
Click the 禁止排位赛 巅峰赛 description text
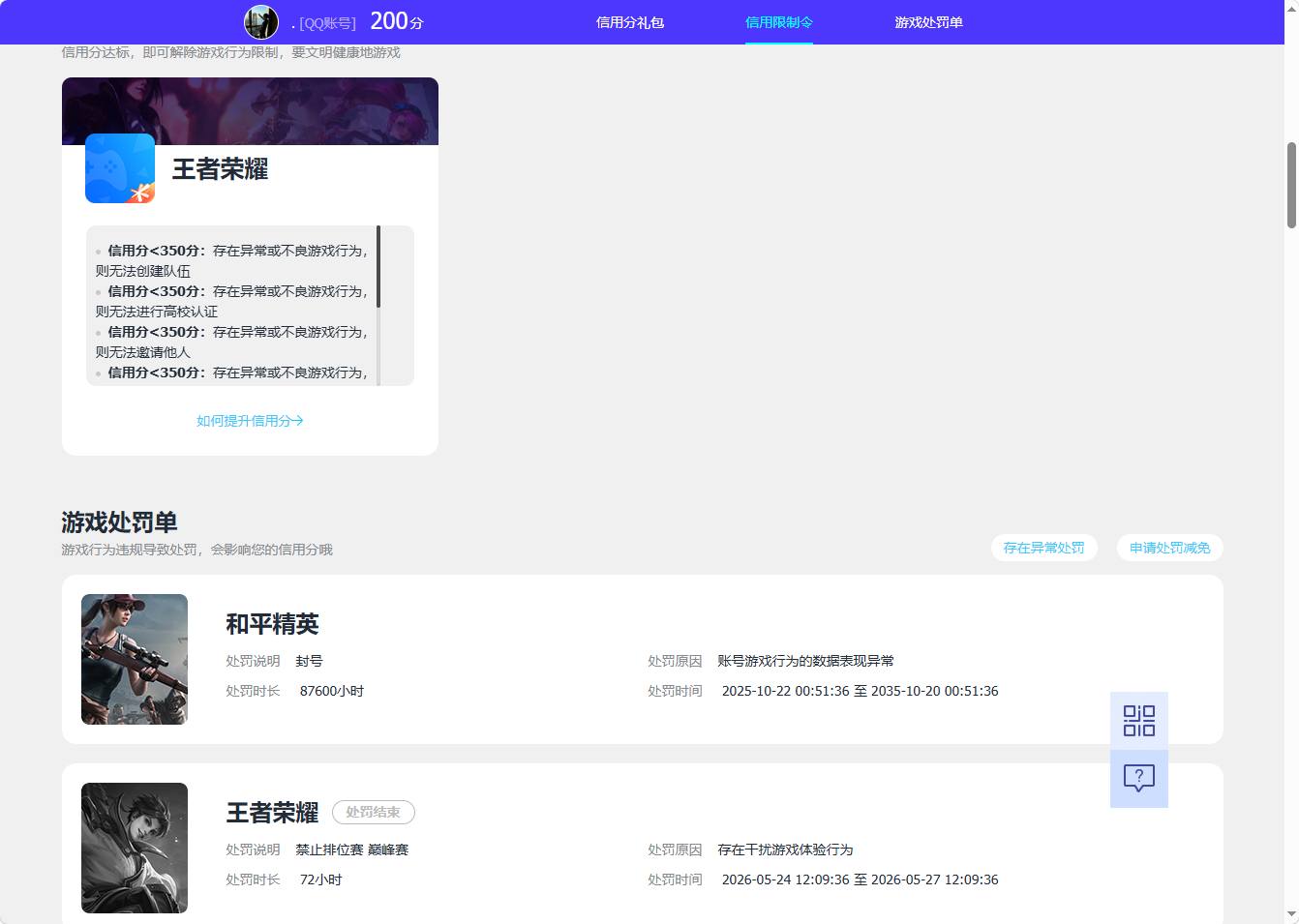pos(352,849)
